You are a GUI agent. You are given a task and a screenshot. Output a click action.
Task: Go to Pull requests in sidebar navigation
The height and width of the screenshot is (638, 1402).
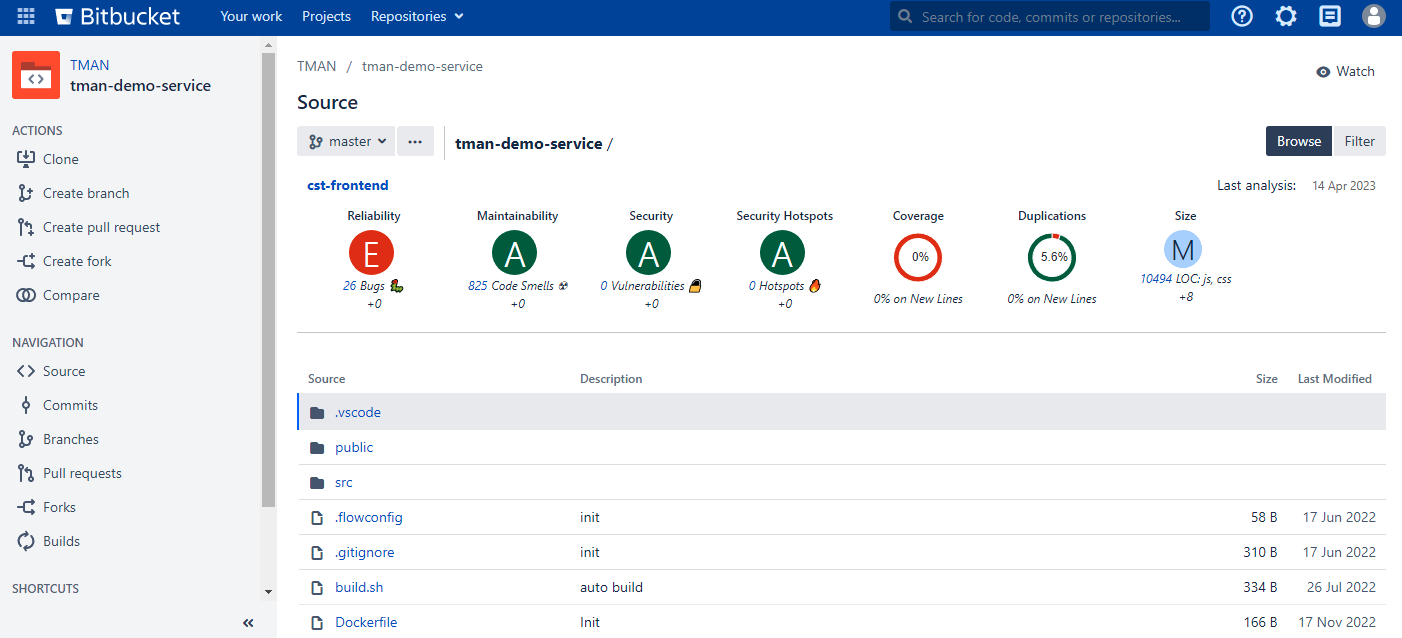82,473
